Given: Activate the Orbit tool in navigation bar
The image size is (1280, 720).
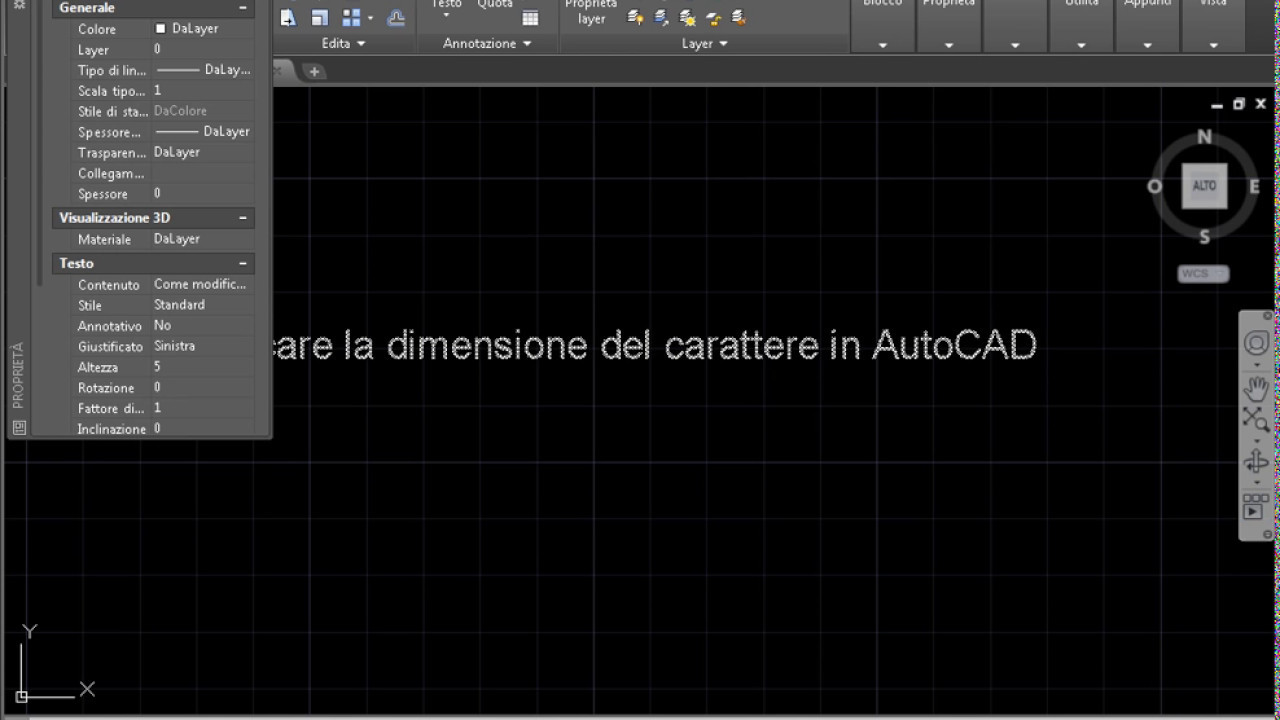Looking at the screenshot, I should [x=1256, y=462].
